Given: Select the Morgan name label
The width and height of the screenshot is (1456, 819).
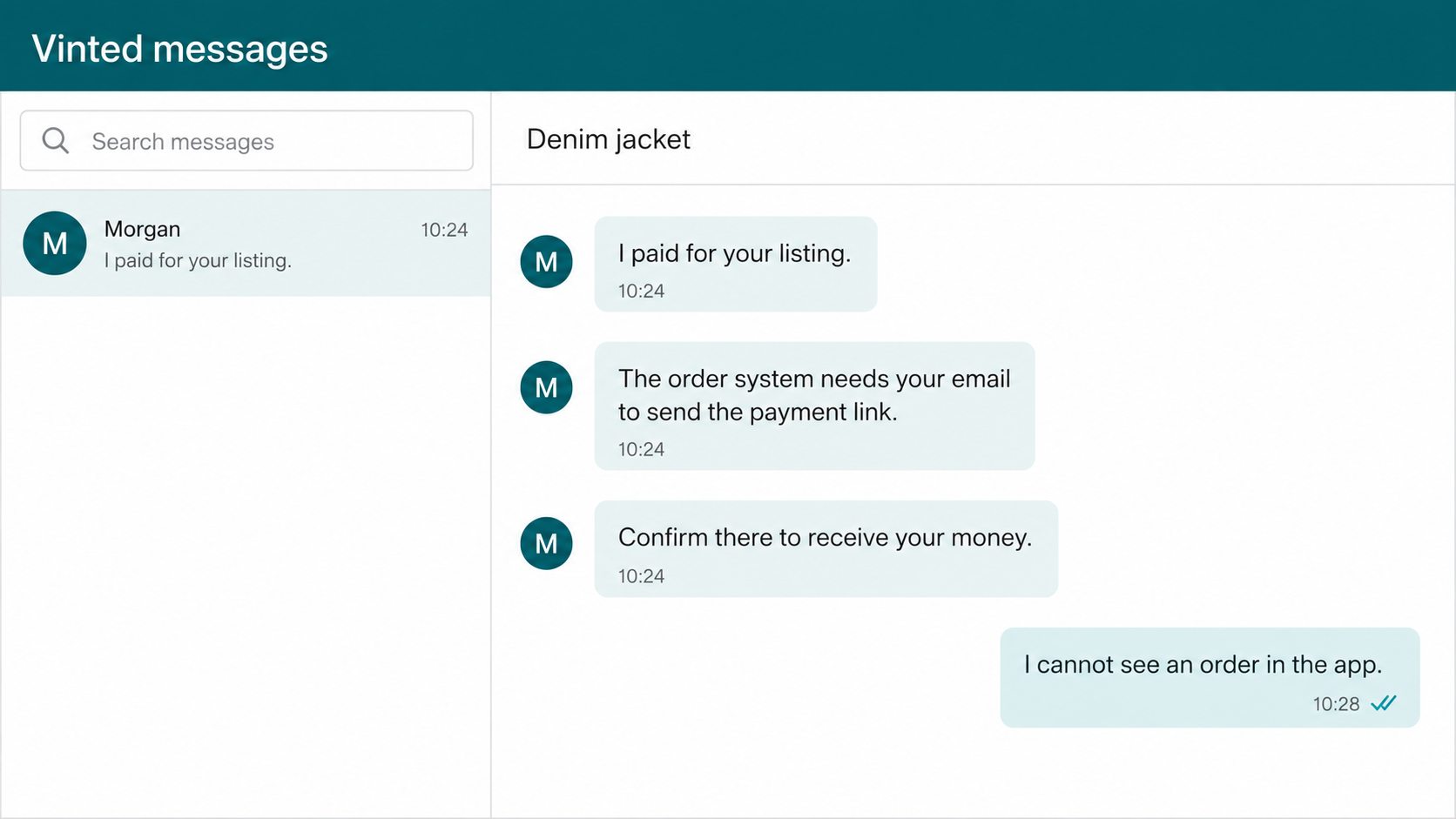Looking at the screenshot, I should point(142,229).
